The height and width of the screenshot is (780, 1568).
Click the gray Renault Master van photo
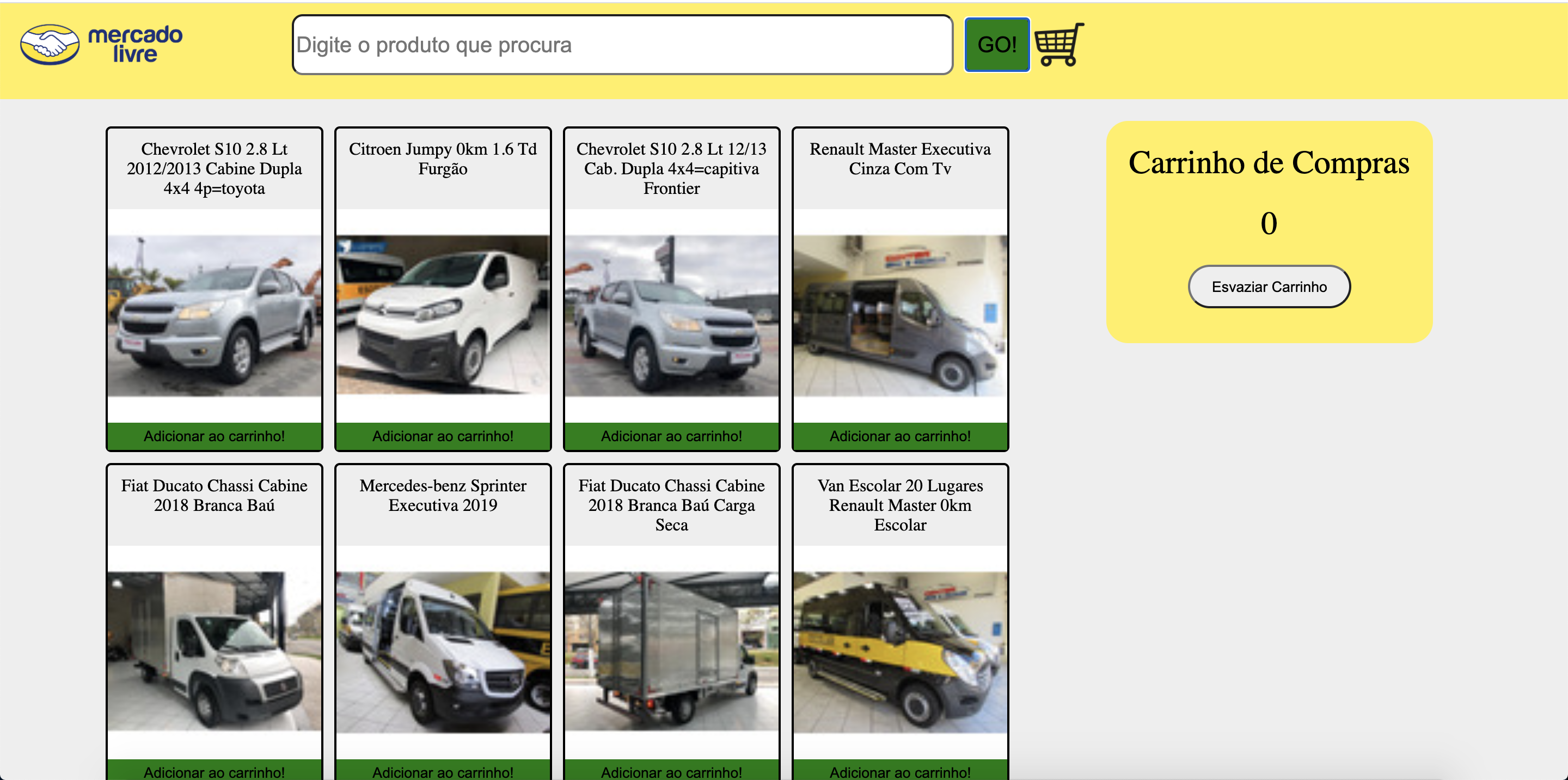tap(899, 316)
